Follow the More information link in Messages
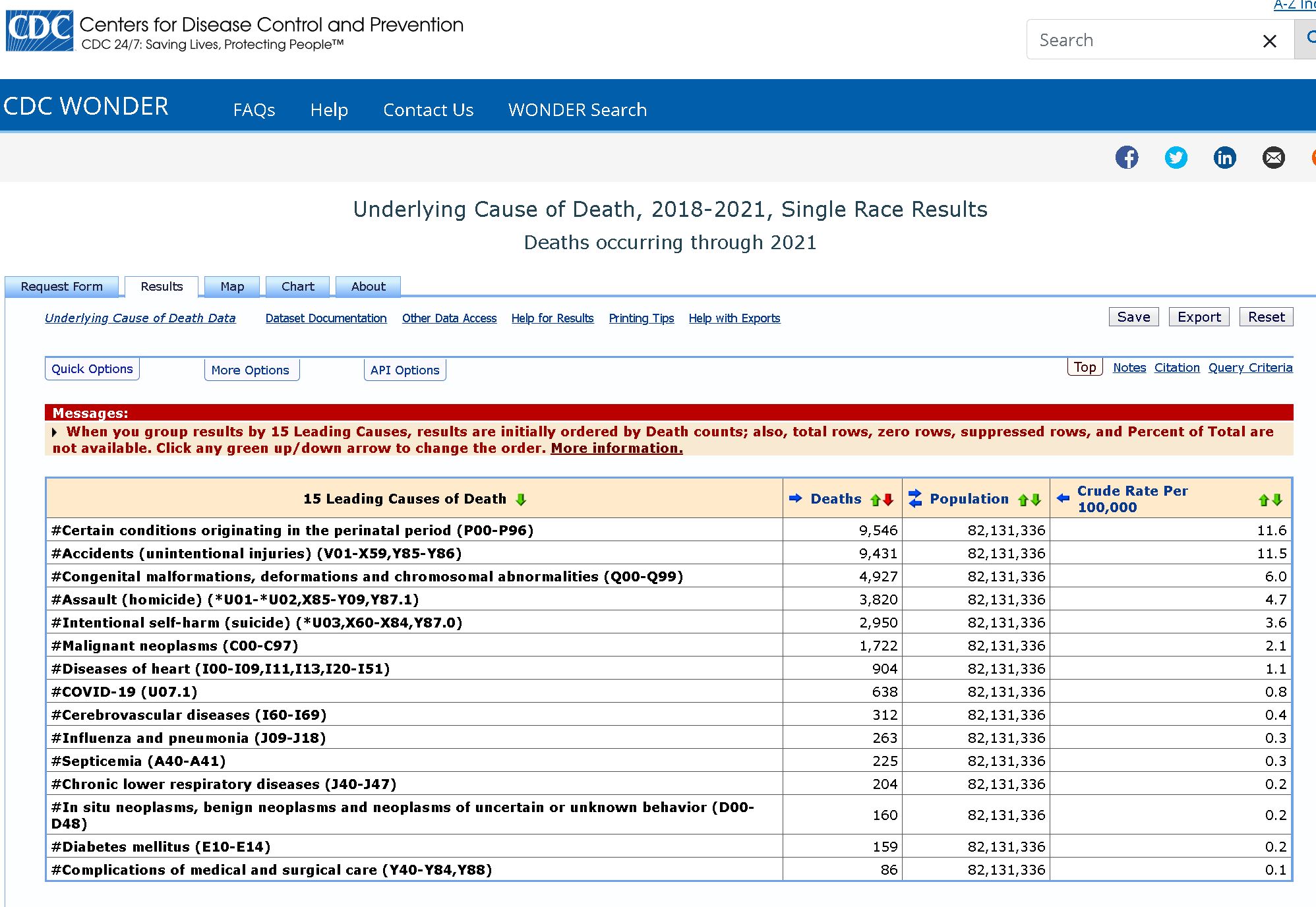The image size is (1316, 907). click(x=617, y=448)
